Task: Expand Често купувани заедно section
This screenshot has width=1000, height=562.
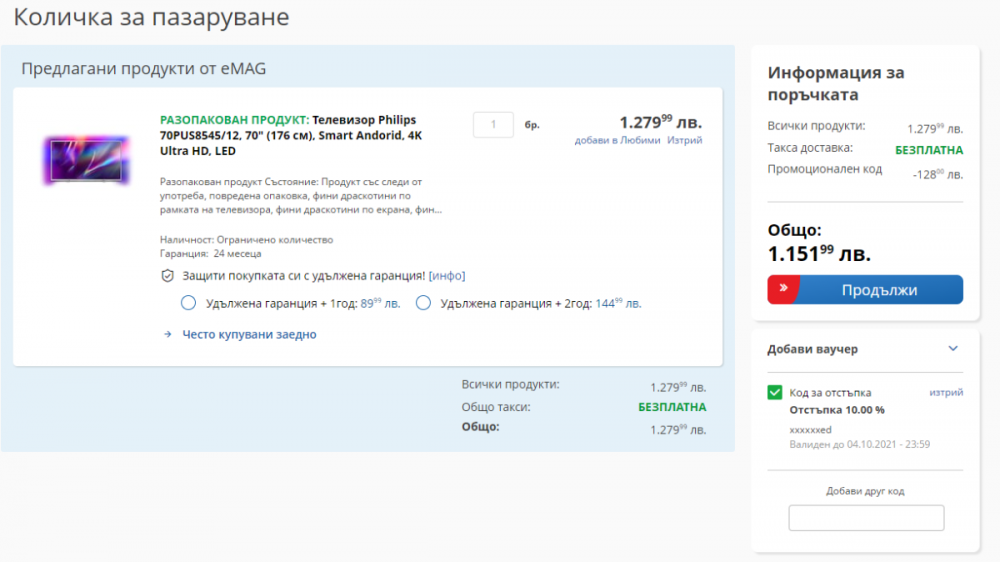Action: click(248, 335)
